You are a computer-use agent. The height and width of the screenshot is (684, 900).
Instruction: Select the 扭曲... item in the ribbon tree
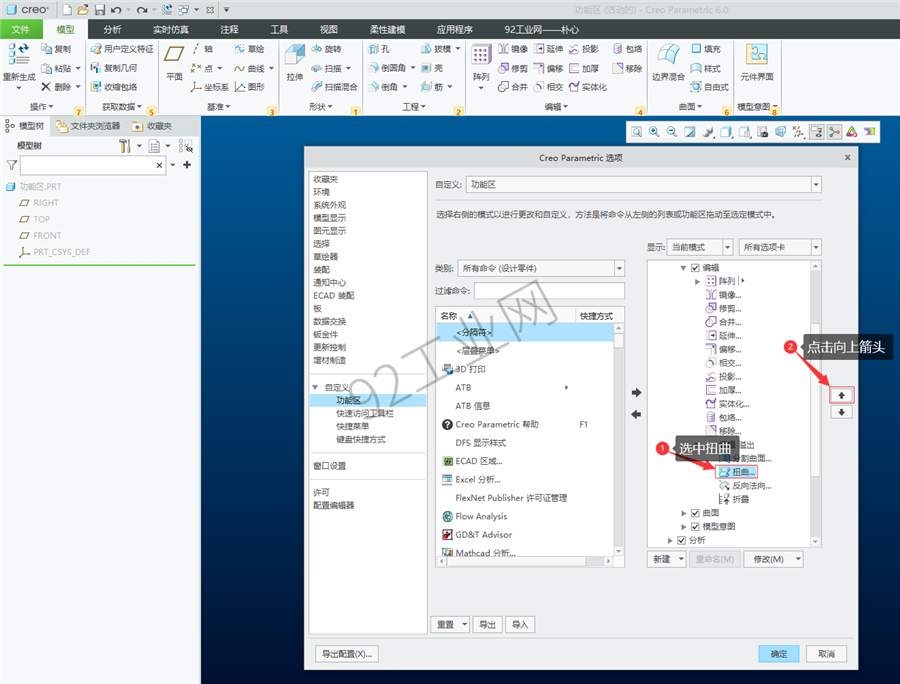pyautogui.click(x=736, y=472)
